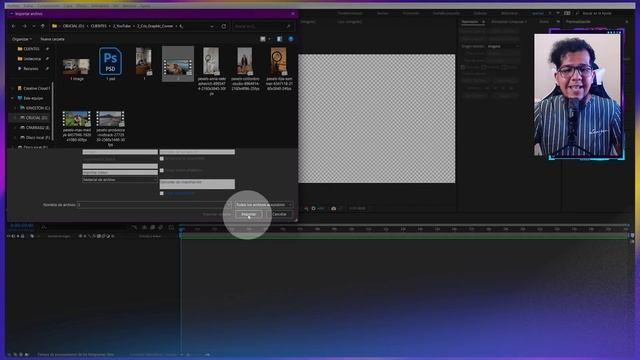Toggle the alphabetical order checkbox
The height and width of the screenshot is (360, 640).
162,170
